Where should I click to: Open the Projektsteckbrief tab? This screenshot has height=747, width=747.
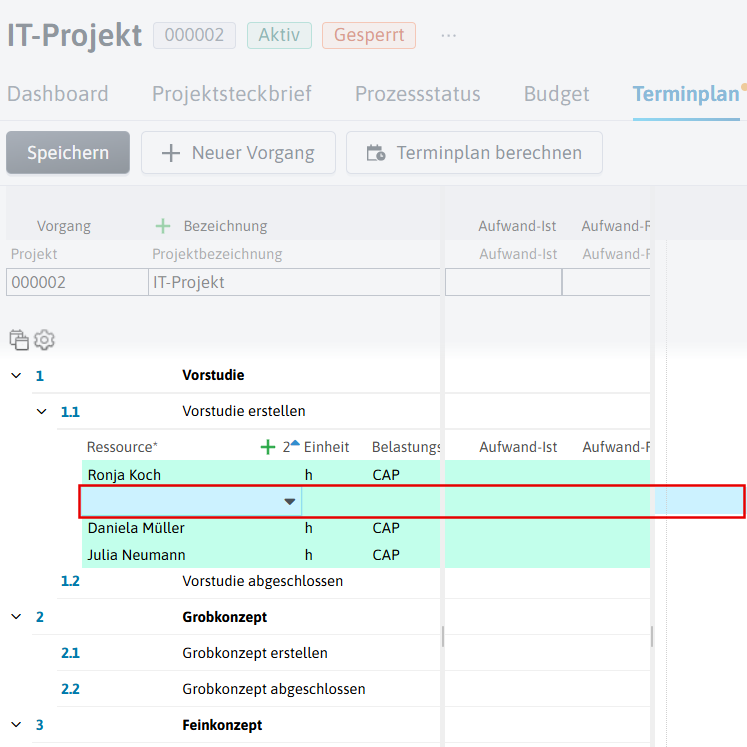point(232,94)
